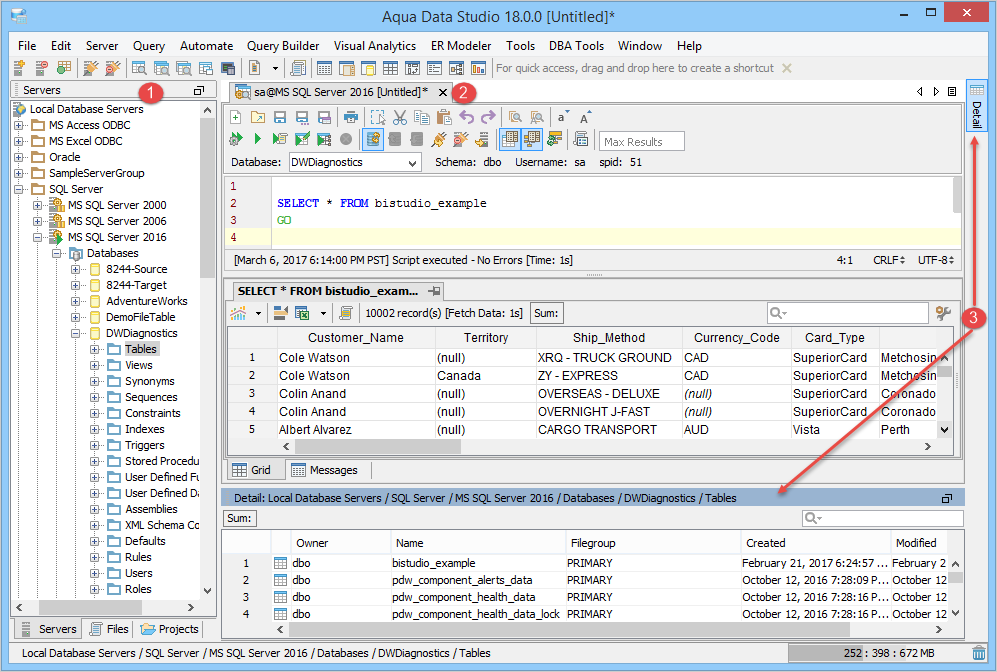
Task: Pin the SELECT * FROM bistudio results tab
Action: pyautogui.click(x=434, y=291)
